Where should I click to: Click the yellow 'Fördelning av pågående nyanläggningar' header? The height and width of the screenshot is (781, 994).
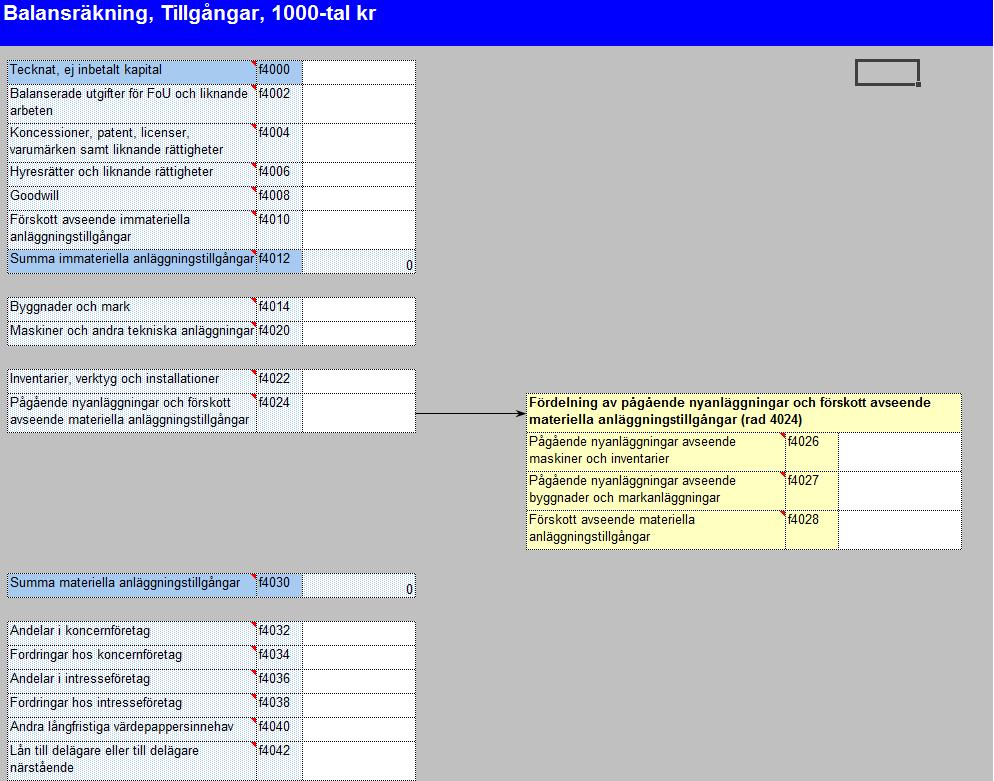(x=744, y=413)
